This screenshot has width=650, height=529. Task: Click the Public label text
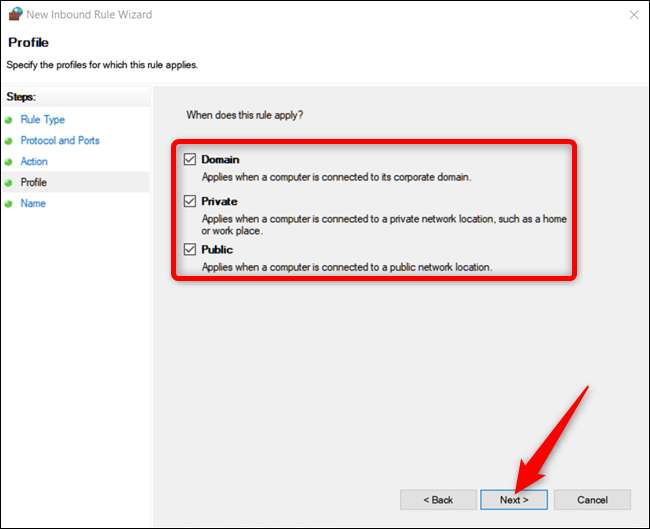[217, 250]
